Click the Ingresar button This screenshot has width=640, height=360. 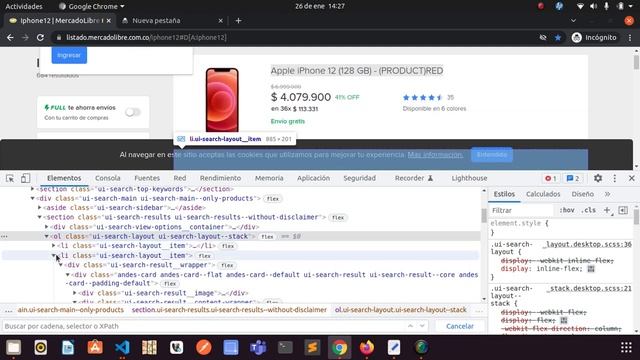pos(69,55)
